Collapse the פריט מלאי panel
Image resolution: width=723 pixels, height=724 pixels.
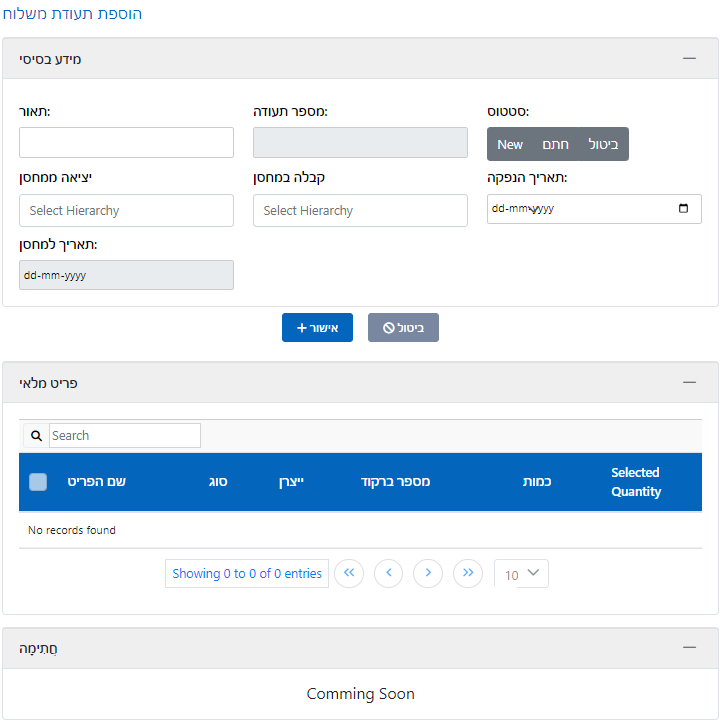click(x=689, y=382)
